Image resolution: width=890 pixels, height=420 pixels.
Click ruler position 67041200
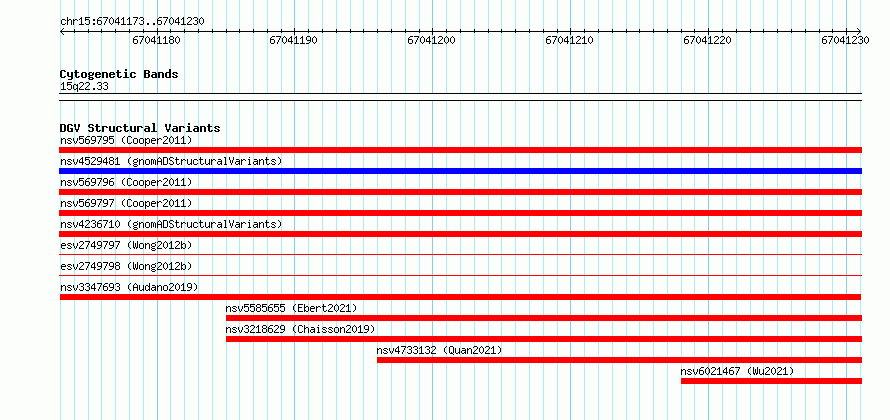[x=432, y=40]
